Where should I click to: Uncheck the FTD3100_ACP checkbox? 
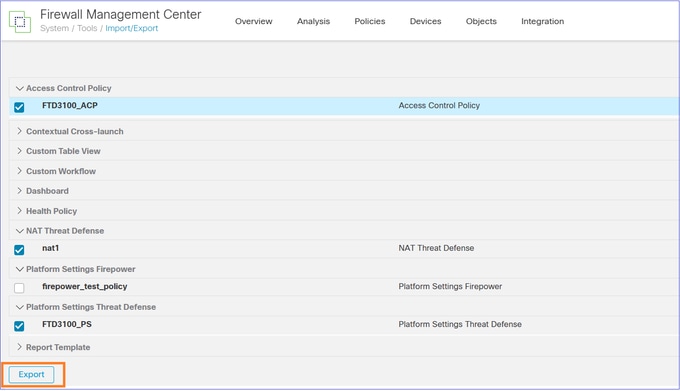coord(19,107)
